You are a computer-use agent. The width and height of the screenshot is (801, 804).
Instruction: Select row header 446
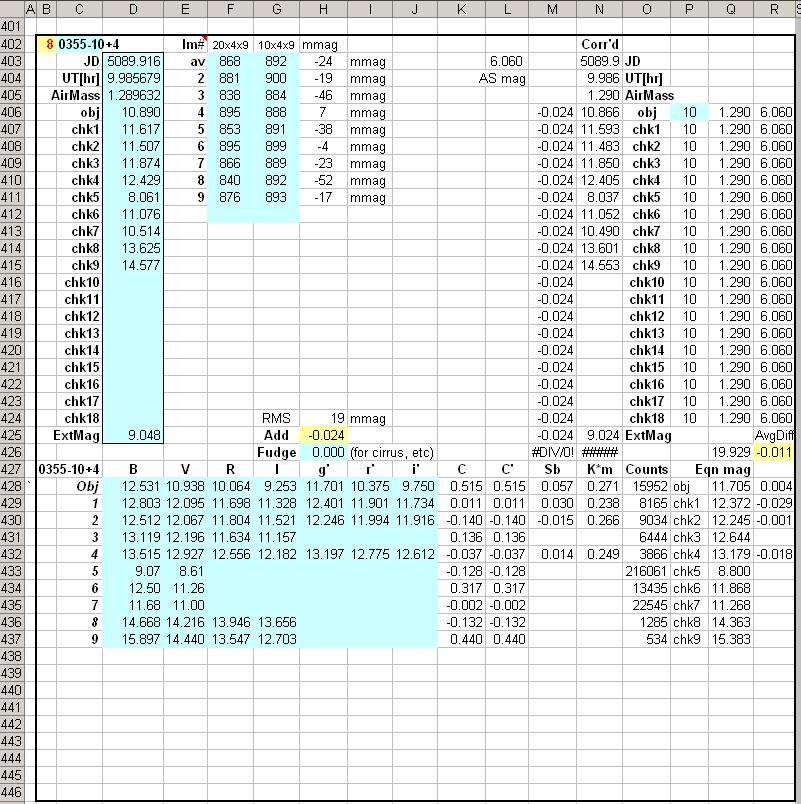[x=11, y=792]
